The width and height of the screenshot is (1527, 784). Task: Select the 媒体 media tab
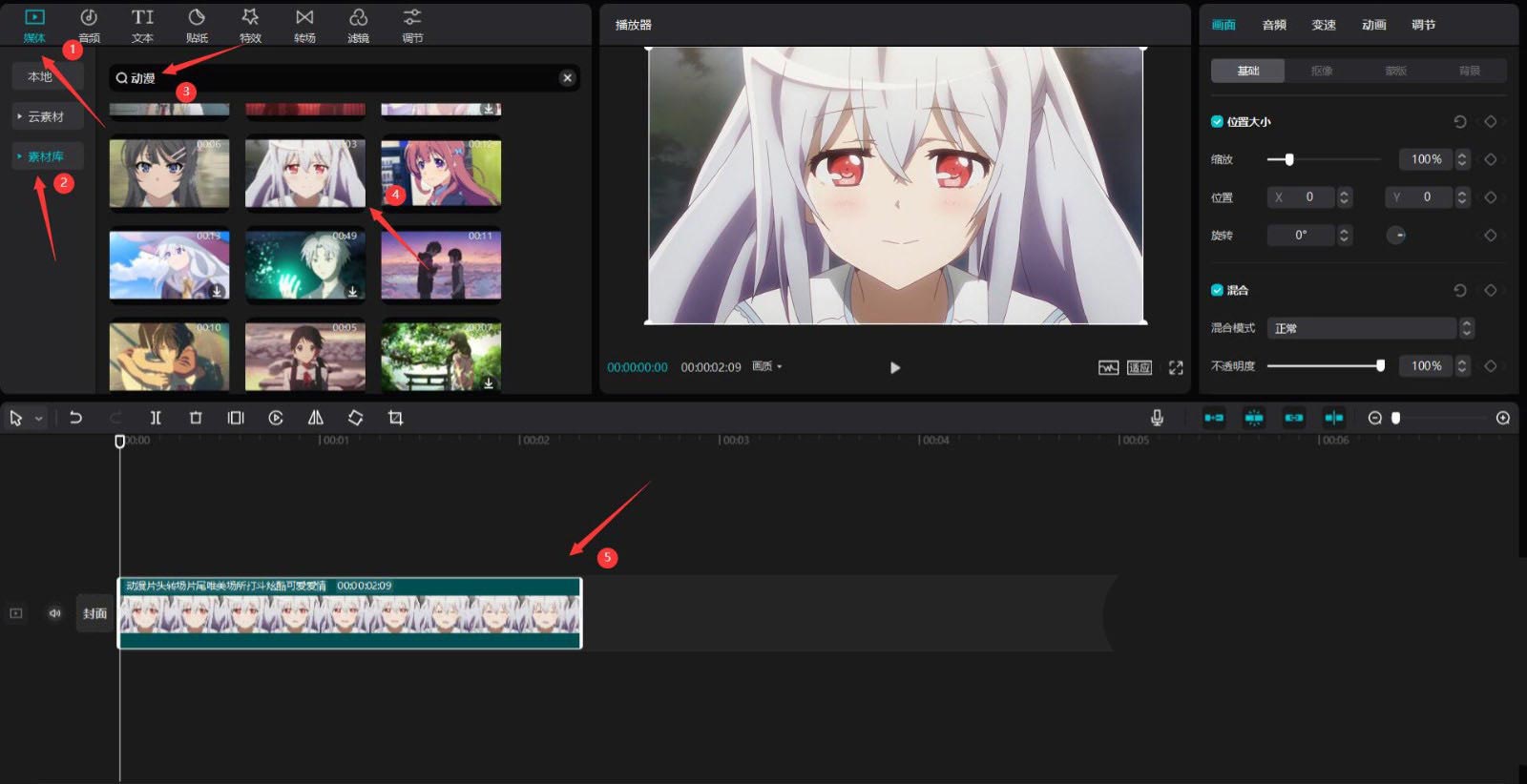pos(34,26)
